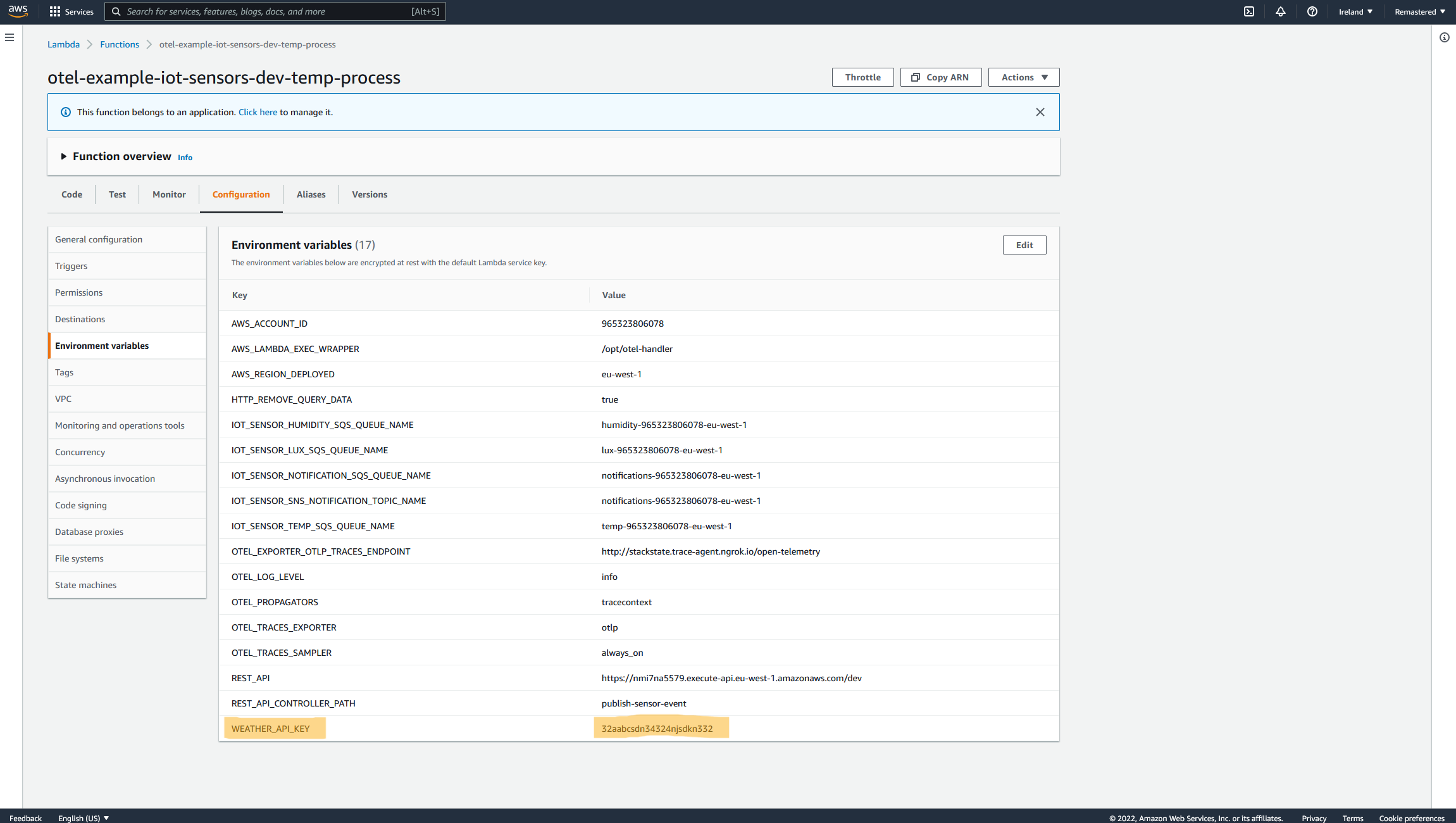Switch to the Versions tab

(370, 194)
